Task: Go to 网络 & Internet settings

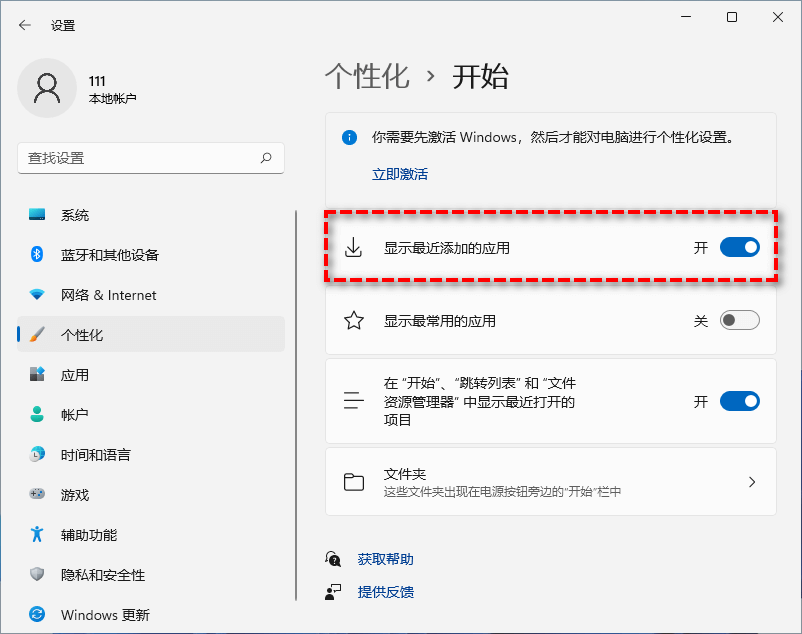Action: [x=151, y=295]
